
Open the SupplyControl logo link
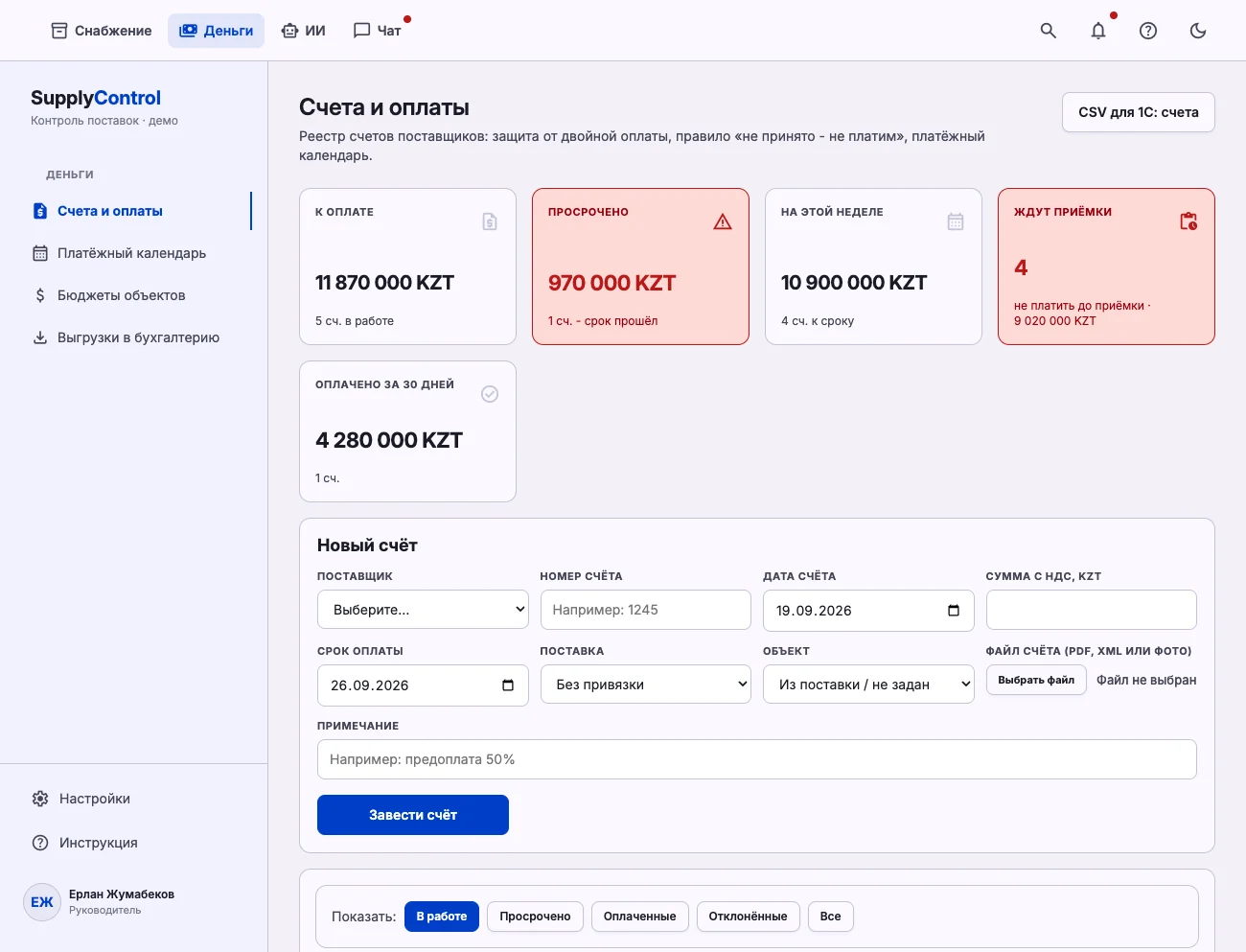click(x=96, y=98)
